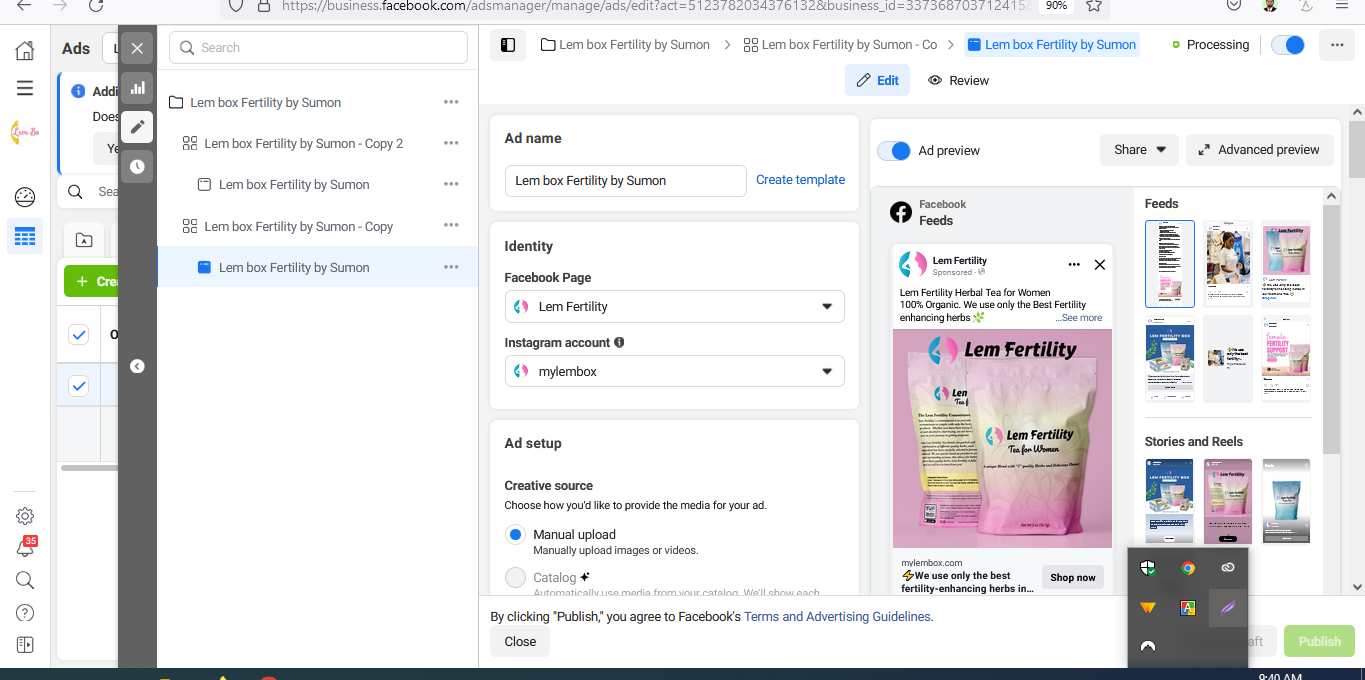Open options for ad under Copy 2

(451, 184)
